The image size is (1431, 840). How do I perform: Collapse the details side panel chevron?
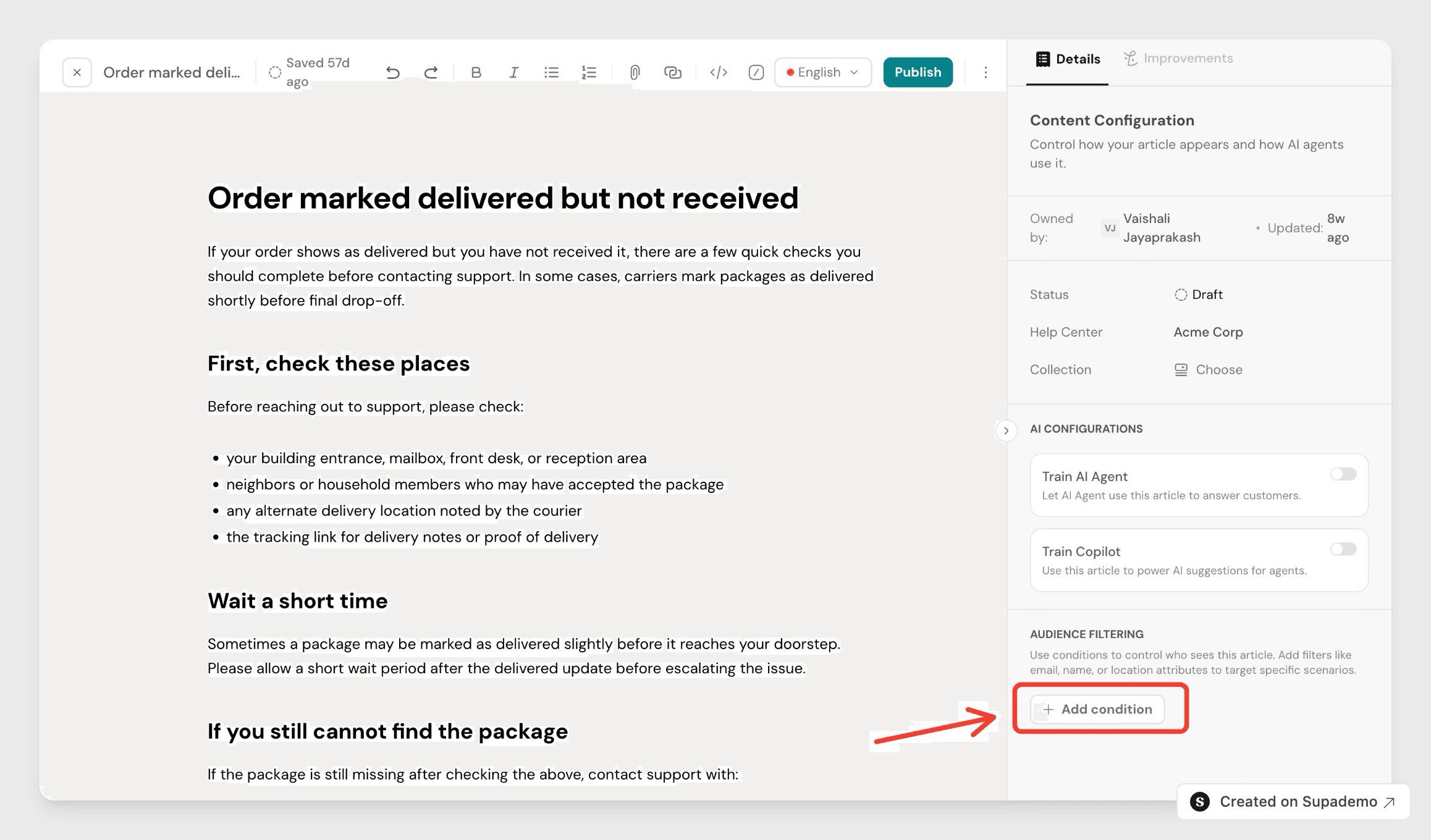pos(1006,430)
